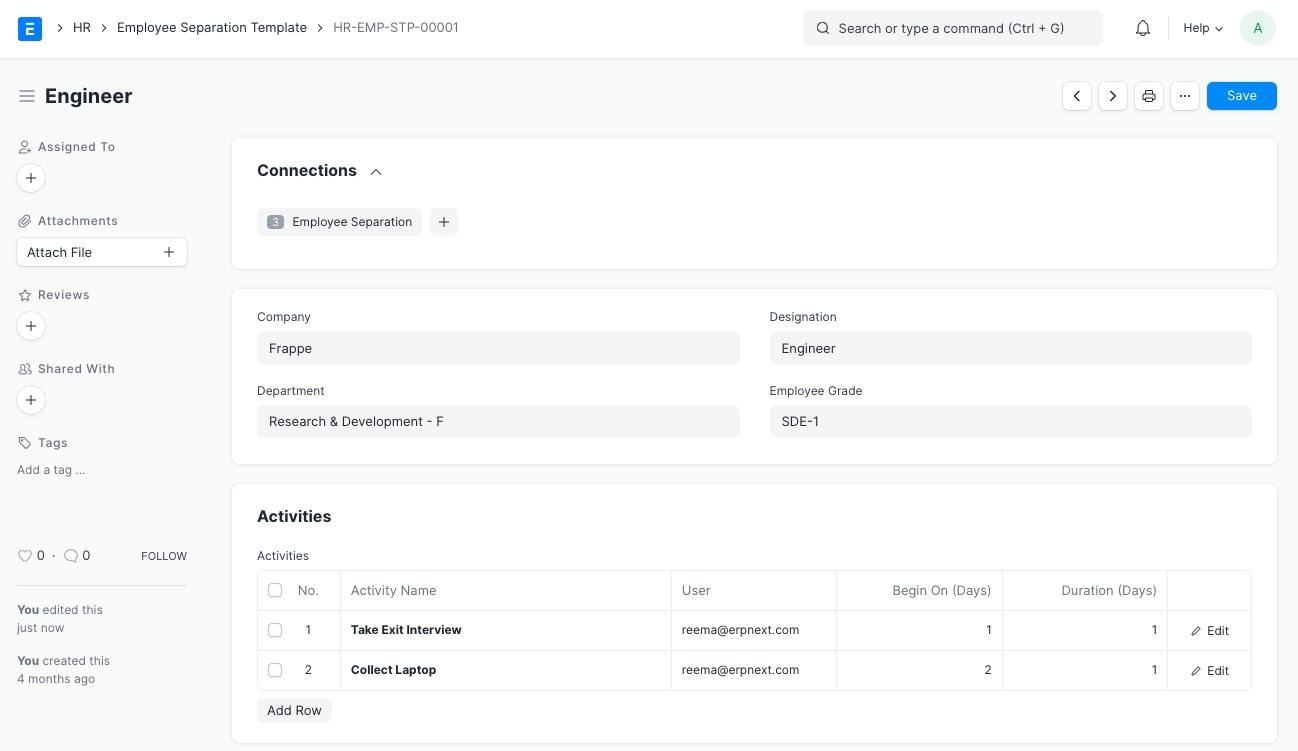Navigate to HR breadcrumb
The image size is (1298, 751).
(x=82, y=28)
